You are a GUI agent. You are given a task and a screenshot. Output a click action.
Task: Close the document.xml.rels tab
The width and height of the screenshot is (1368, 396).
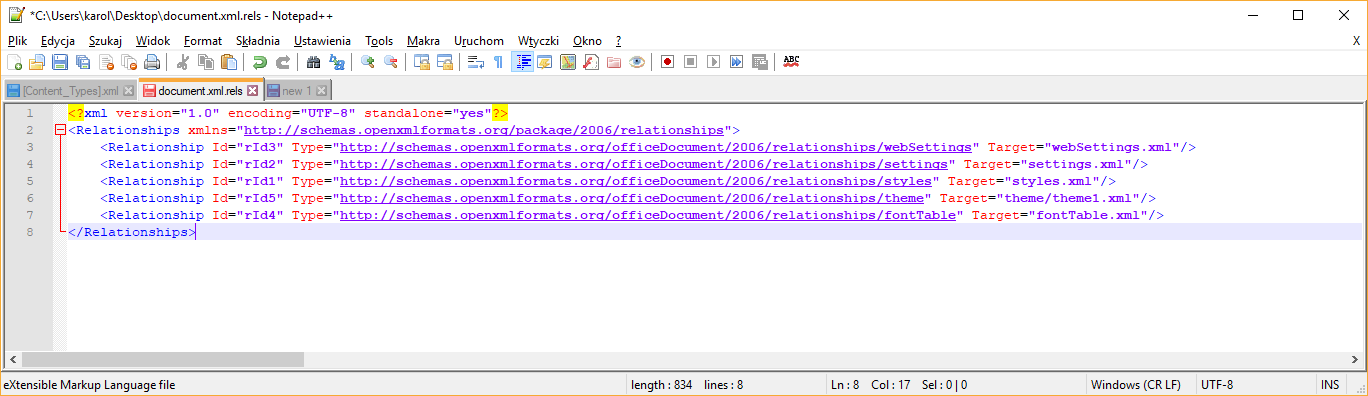click(x=253, y=91)
